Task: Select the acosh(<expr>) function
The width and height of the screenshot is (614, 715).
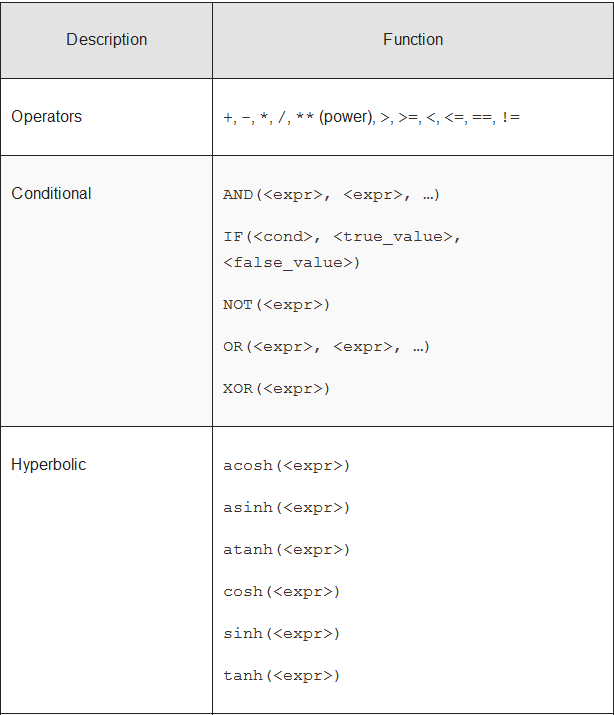Action: [286, 466]
